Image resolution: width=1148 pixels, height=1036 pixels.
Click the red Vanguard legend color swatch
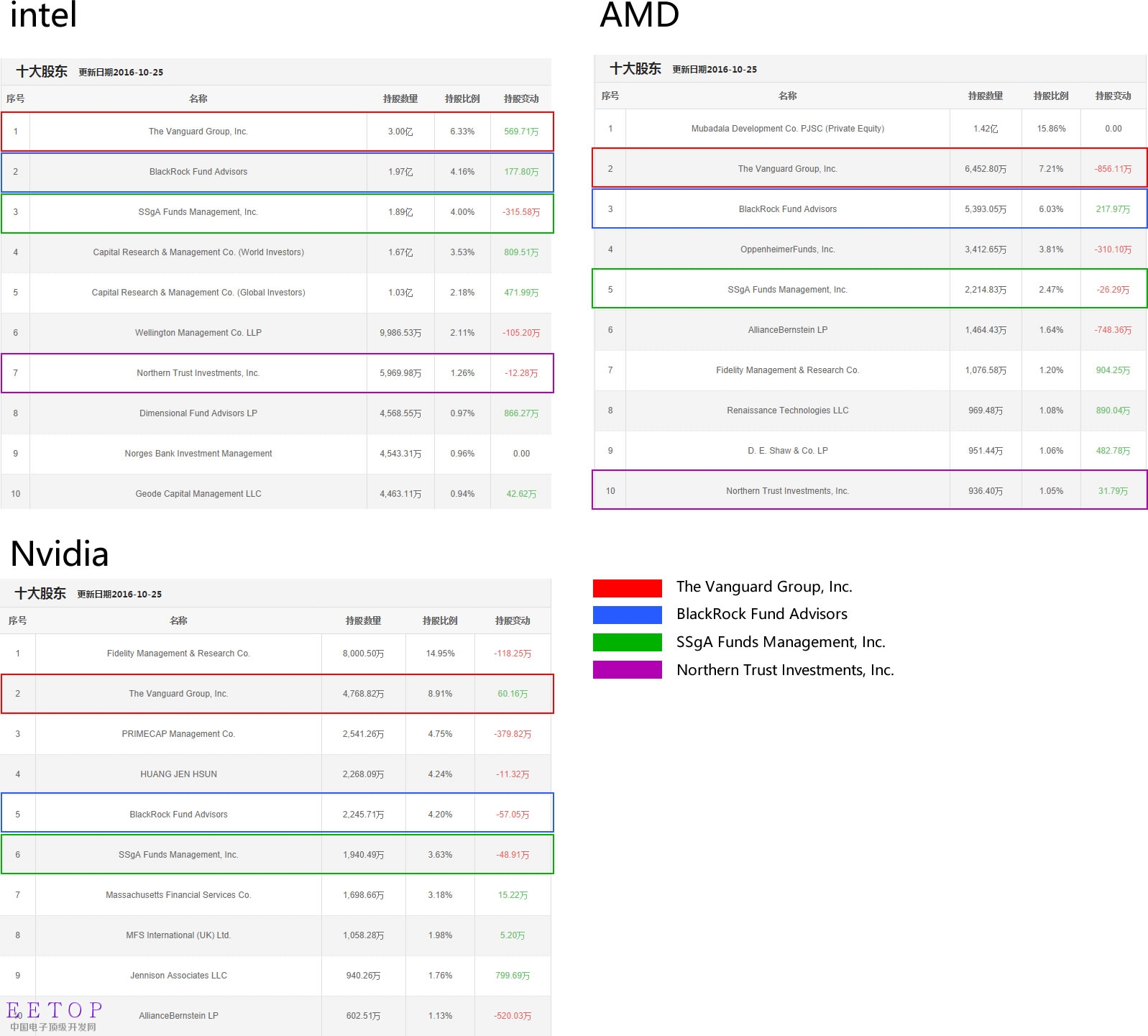(627, 588)
